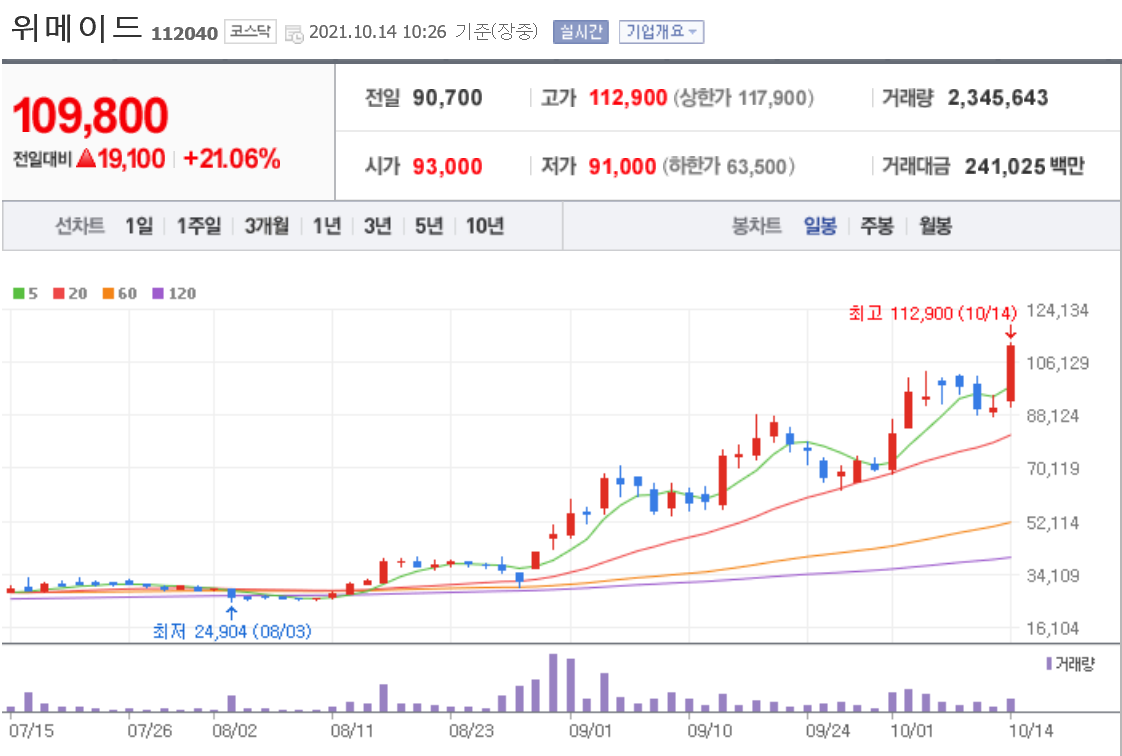This screenshot has width=1122, height=756.
Task: Click the calendar icon before the timestamp
Action: click(294, 33)
